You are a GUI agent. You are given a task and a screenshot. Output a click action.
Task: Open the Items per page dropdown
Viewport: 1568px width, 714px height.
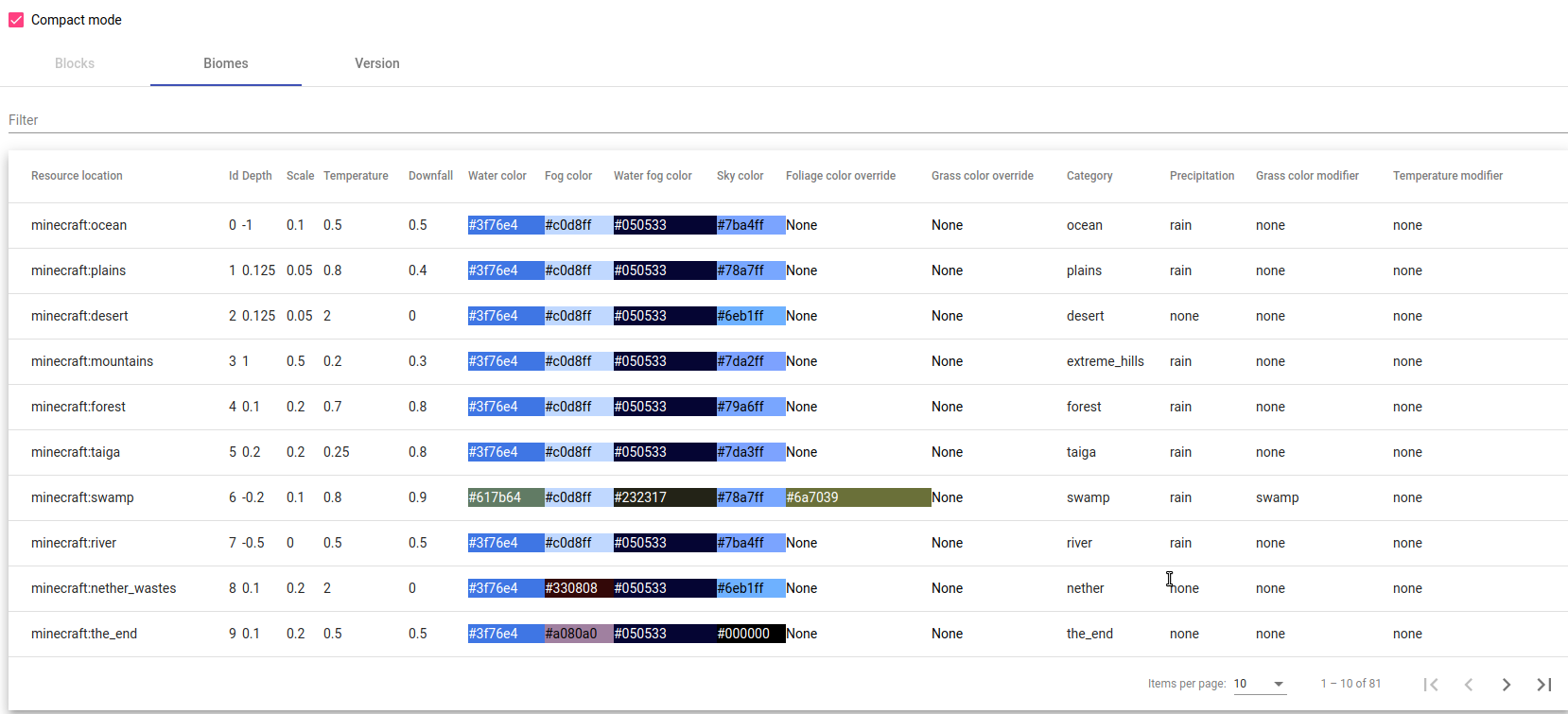(x=1260, y=684)
